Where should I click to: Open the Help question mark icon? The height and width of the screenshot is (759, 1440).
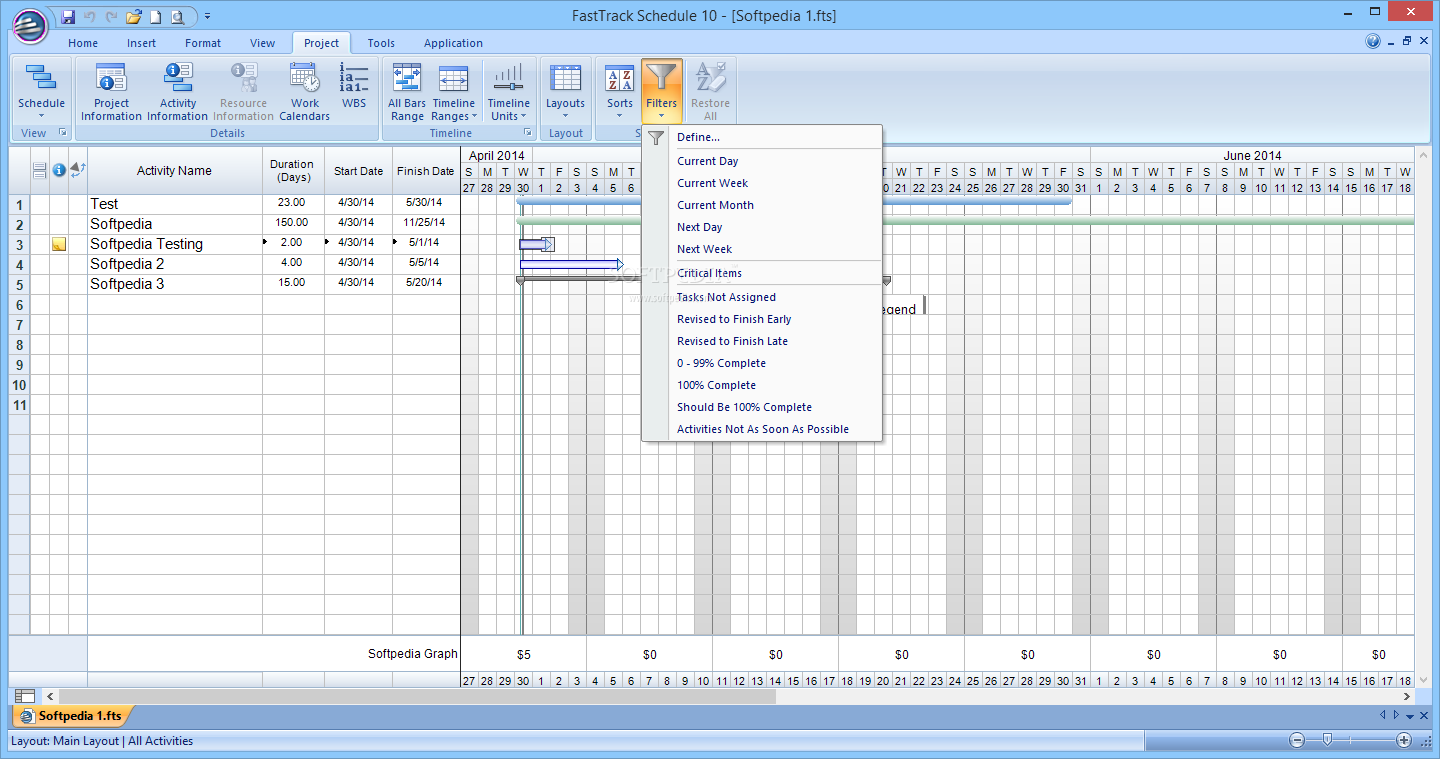click(x=1373, y=42)
